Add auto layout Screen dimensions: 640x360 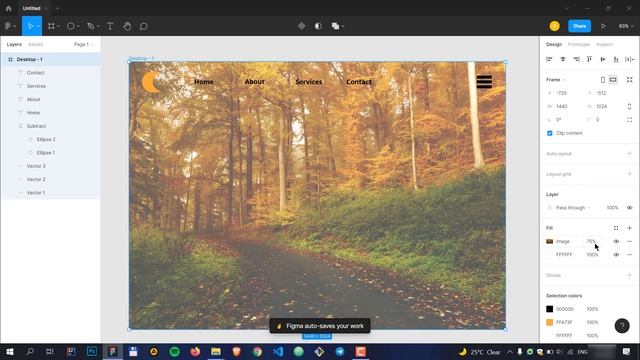coord(629,153)
